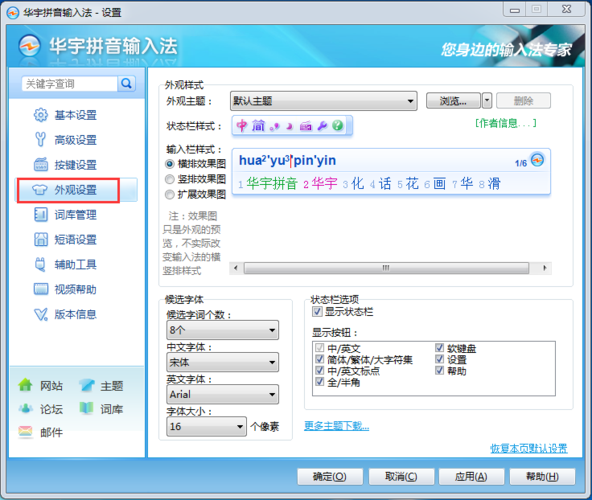The width and height of the screenshot is (592, 500).
Task: Click the 邮件 envelope icon
Action: (25, 431)
